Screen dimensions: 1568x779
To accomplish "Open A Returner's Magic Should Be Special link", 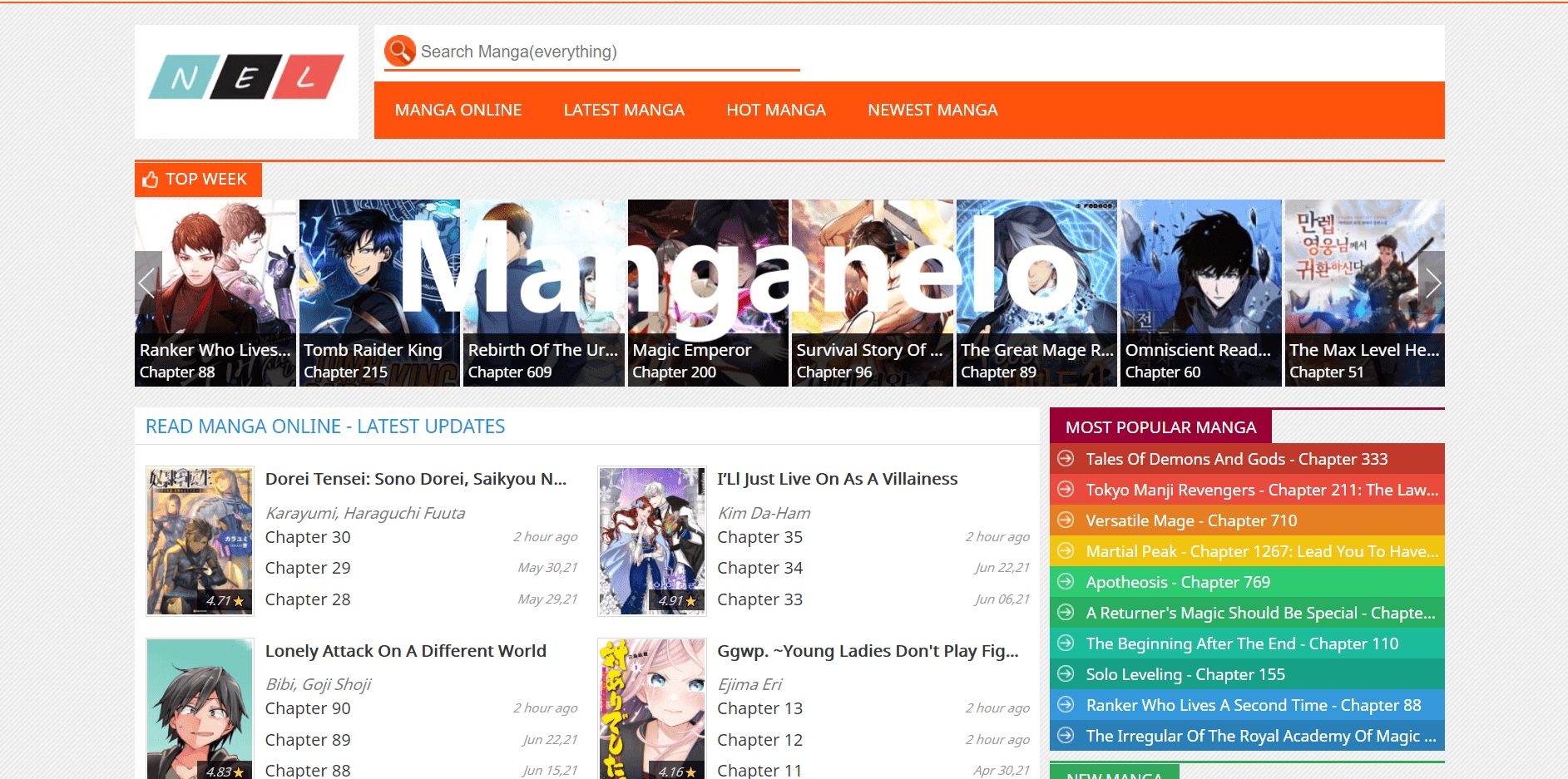I will pyautogui.click(x=1260, y=613).
